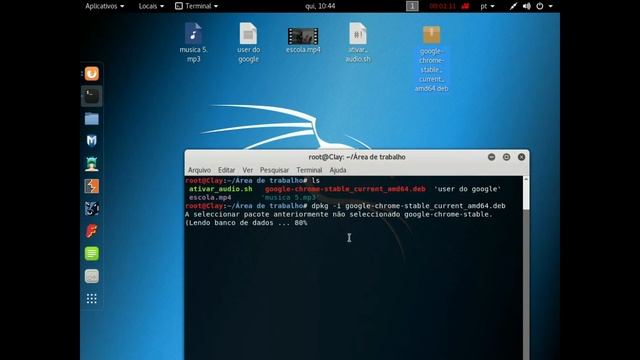Image resolution: width=640 pixels, height=360 pixels.
Task: Close the terminal window
Action: (521, 157)
